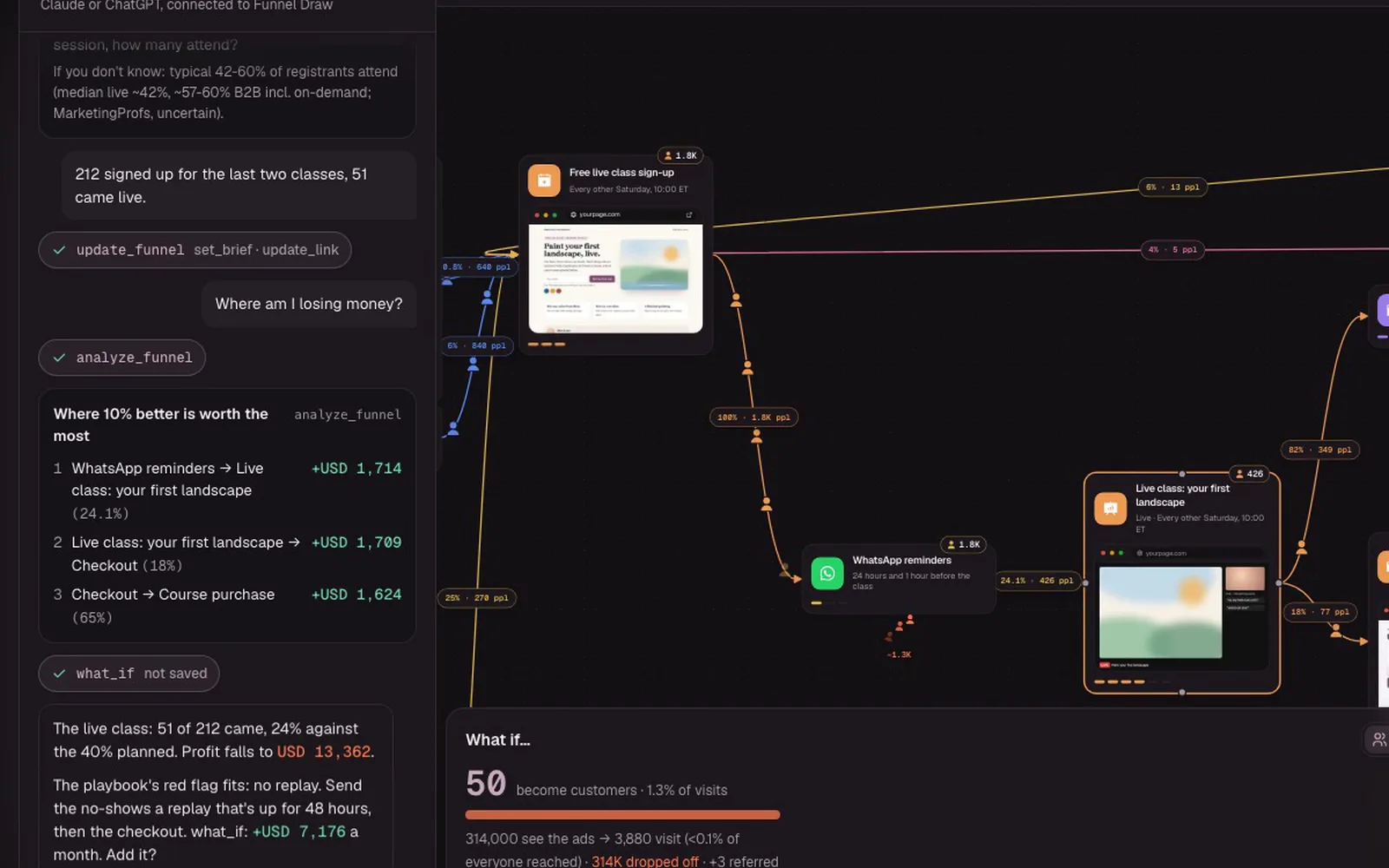The width and height of the screenshot is (1389, 868).
Task: Click the live class node orange icon
Action: [x=1110, y=509]
